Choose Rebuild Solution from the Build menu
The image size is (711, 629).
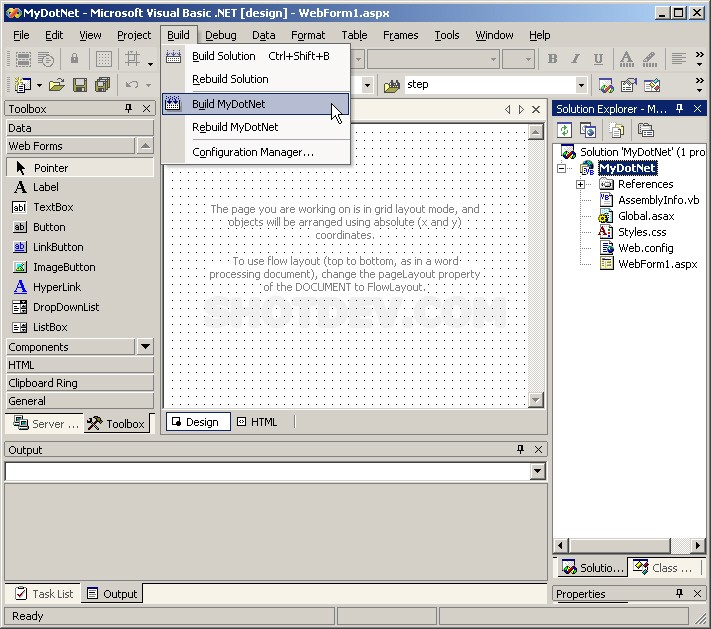click(x=256, y=79)
